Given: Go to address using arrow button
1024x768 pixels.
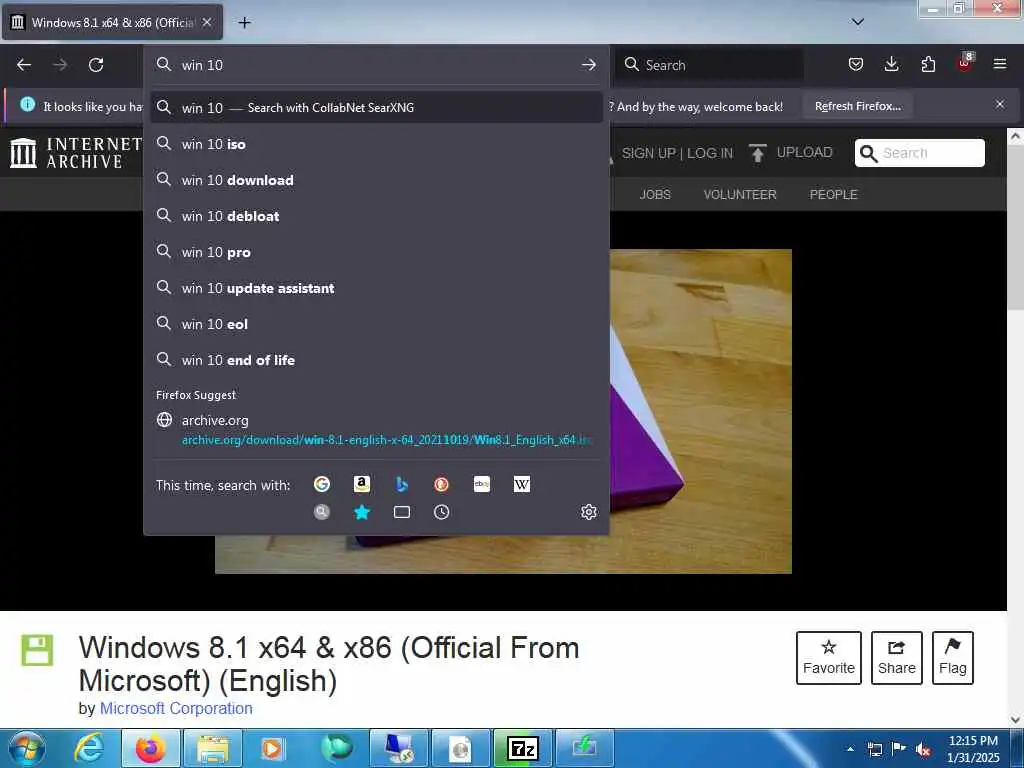Looking at the screenshot, I should pos(588,65).
